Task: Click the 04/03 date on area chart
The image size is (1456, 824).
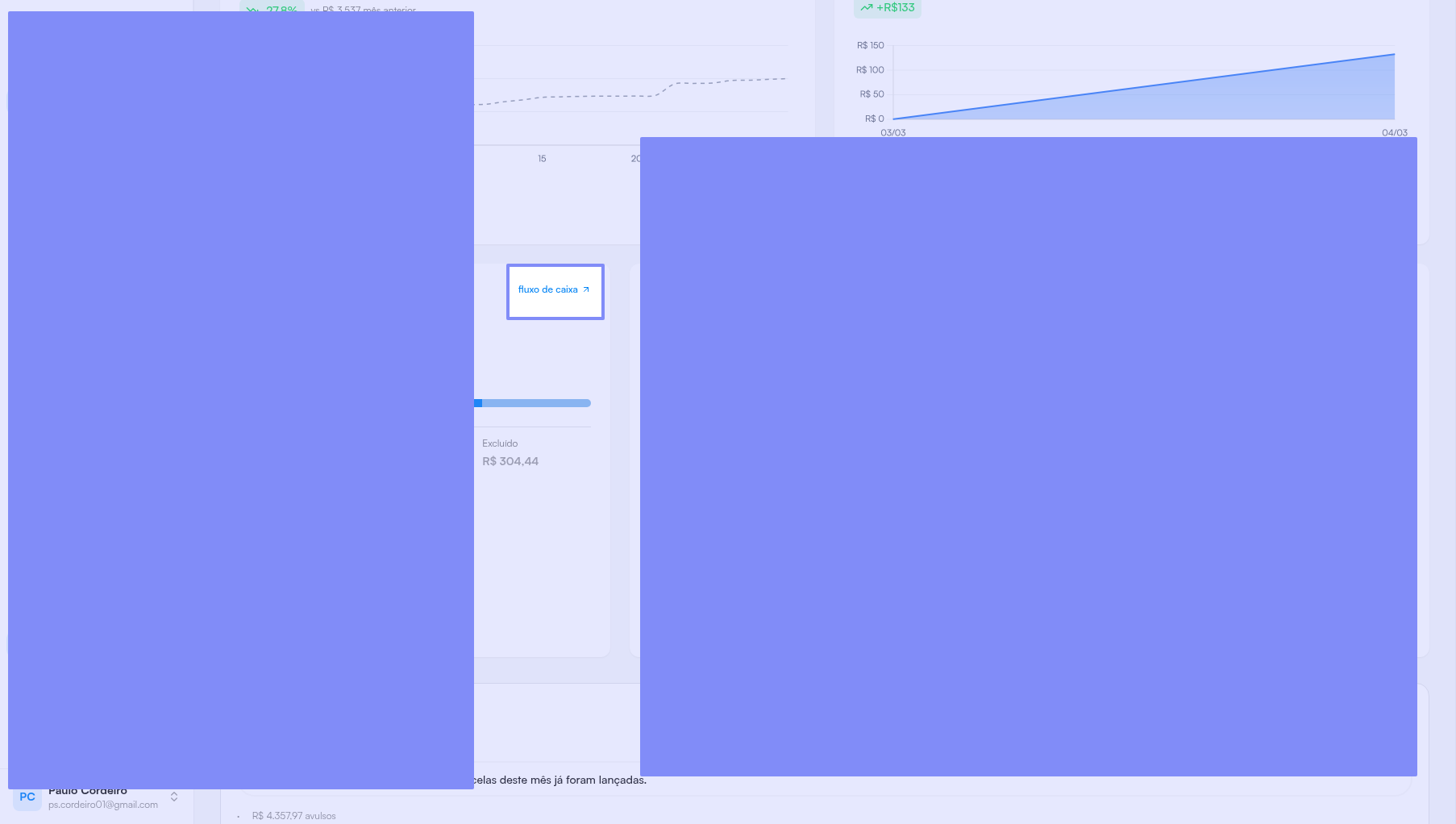Action: click(1394, 133)
